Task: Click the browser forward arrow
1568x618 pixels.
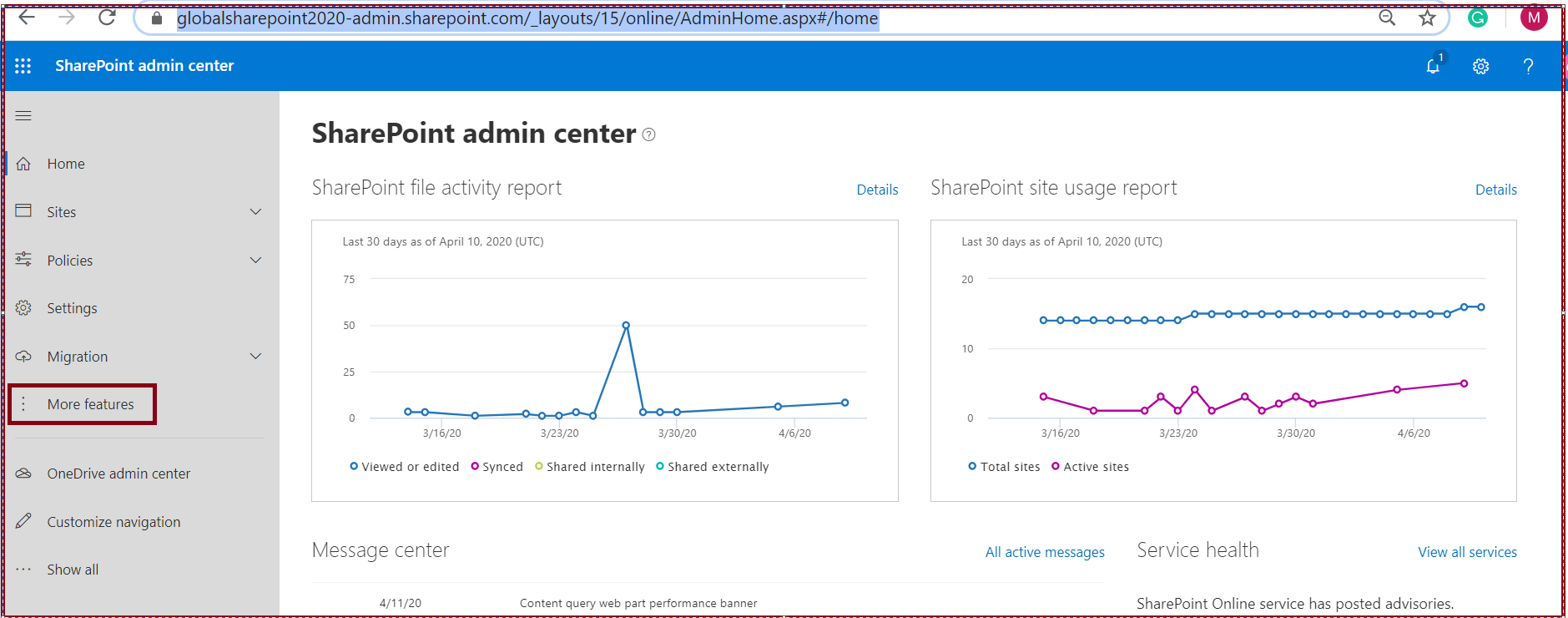Action: pos(67,18)
